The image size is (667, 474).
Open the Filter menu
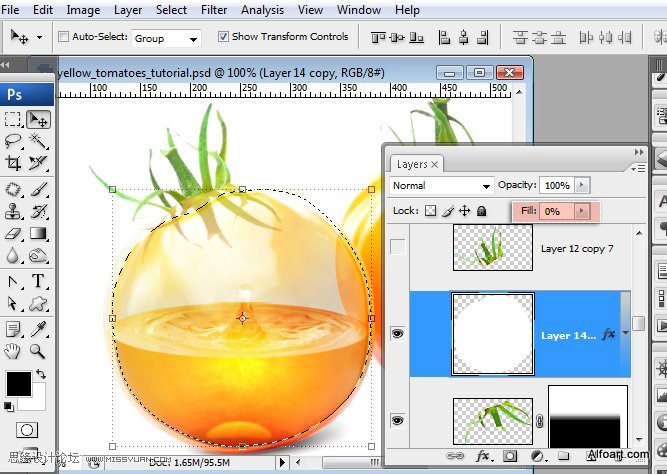tap(214, 10)
